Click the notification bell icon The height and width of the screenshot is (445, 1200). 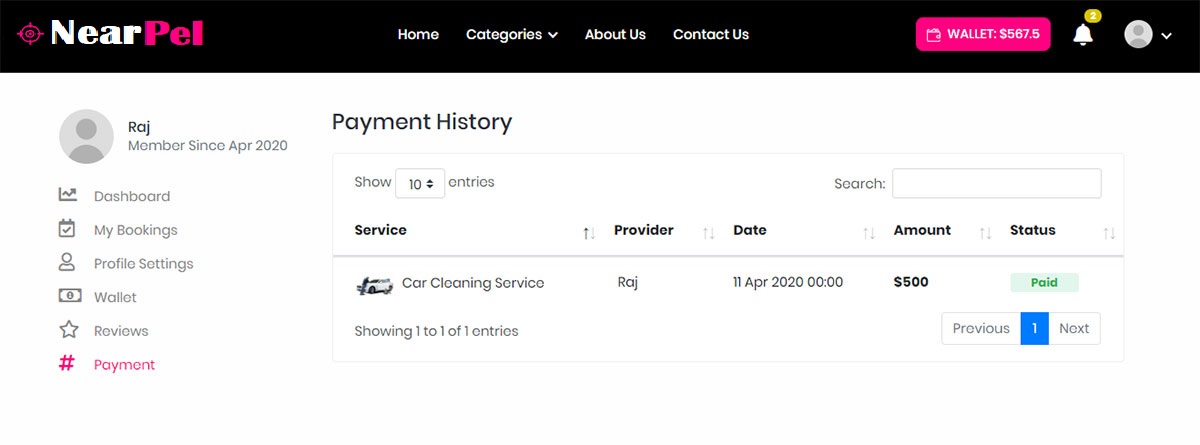tap(1082, 34)
